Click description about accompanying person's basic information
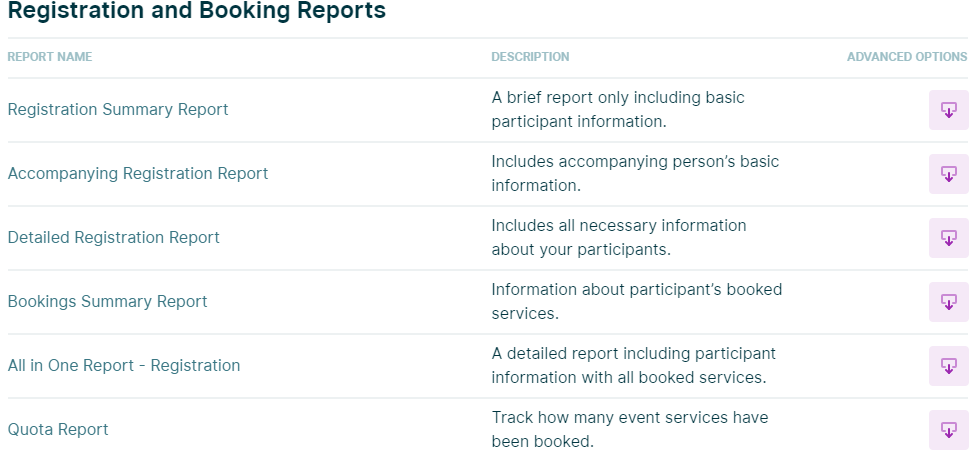Image resolution: width=975 pixels, height=458 pixels. click(635, 174)
